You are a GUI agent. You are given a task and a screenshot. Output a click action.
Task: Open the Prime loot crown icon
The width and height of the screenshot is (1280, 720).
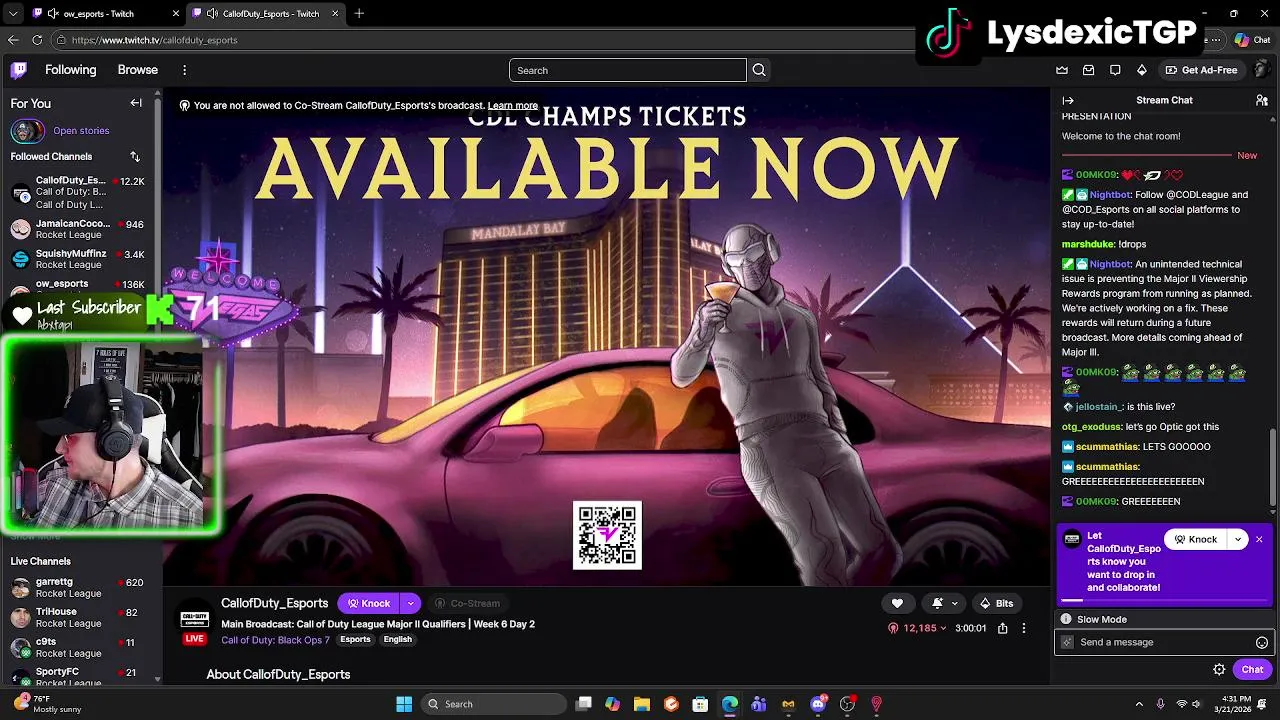click(1062, 70)
